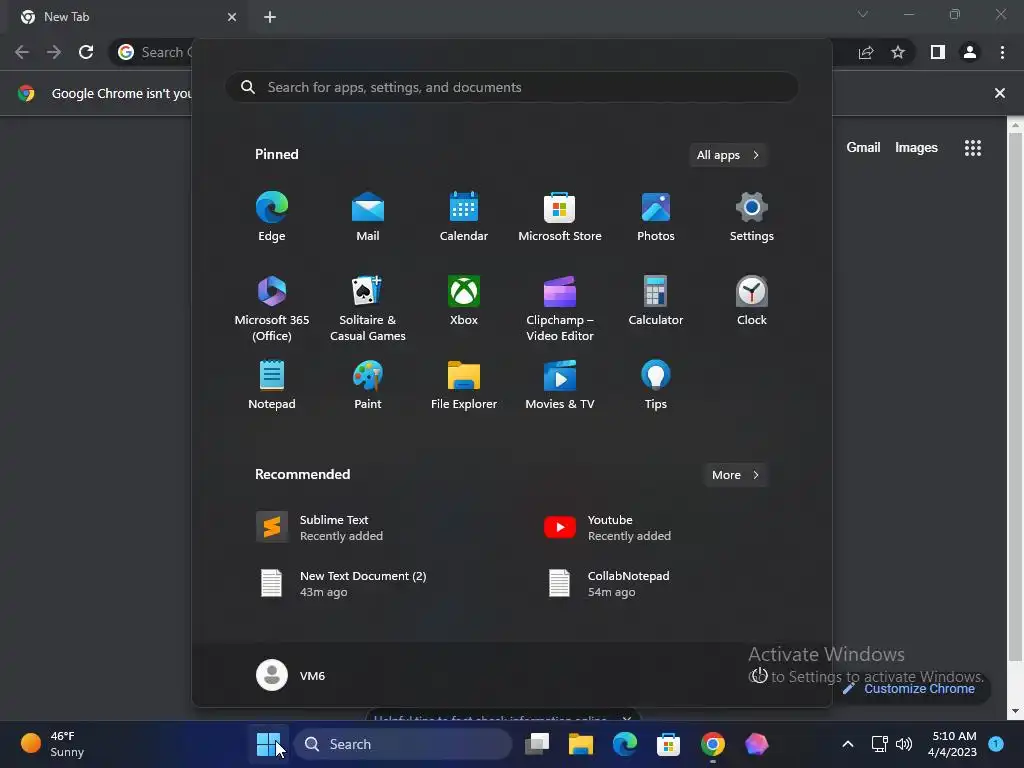Launch Movies & TV
This screenshot has height=768, width=1024.
click(x=560, y=385)
